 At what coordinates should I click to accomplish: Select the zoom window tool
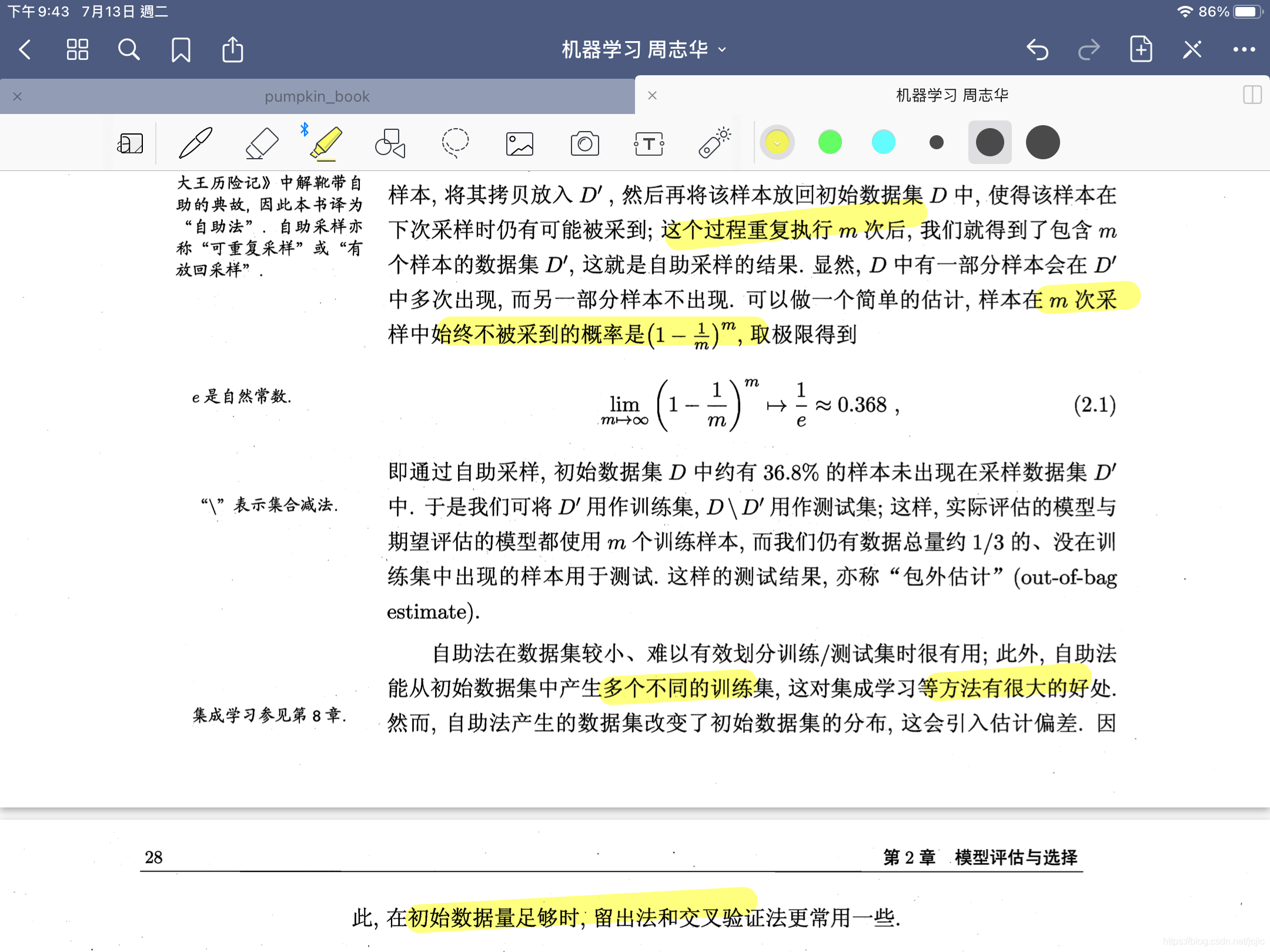coord(130,143)
